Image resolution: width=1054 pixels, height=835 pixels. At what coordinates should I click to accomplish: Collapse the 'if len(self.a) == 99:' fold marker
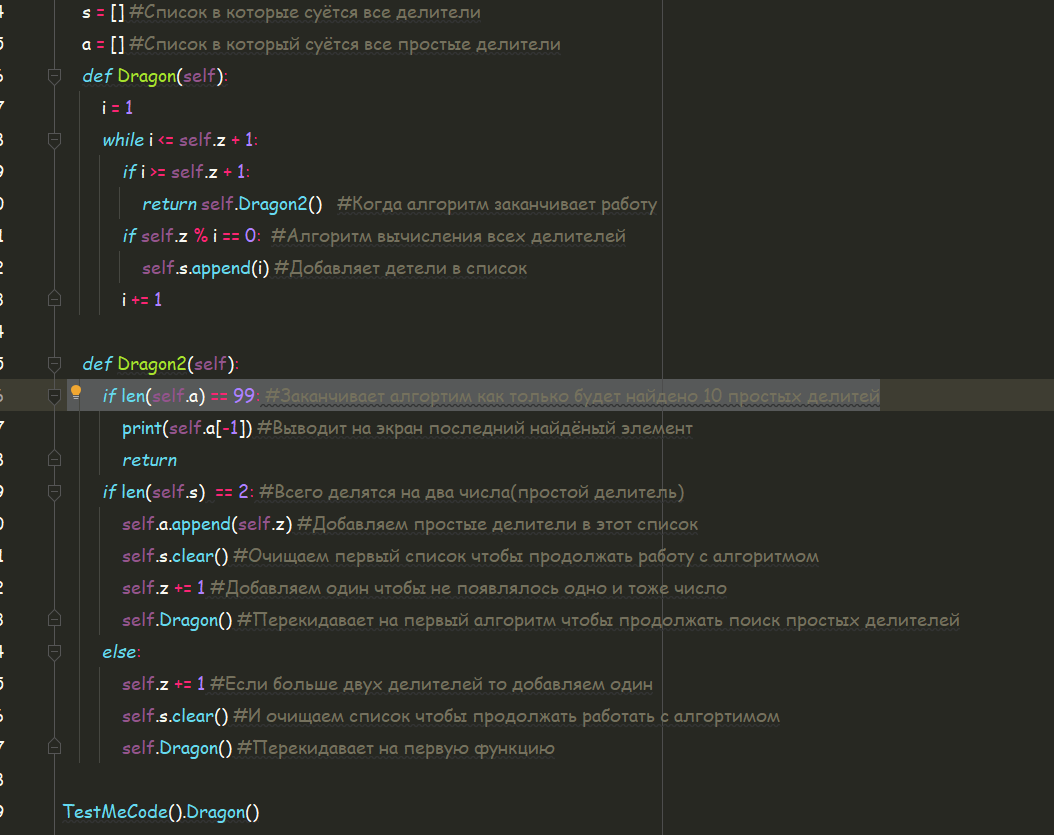(55, 396)
